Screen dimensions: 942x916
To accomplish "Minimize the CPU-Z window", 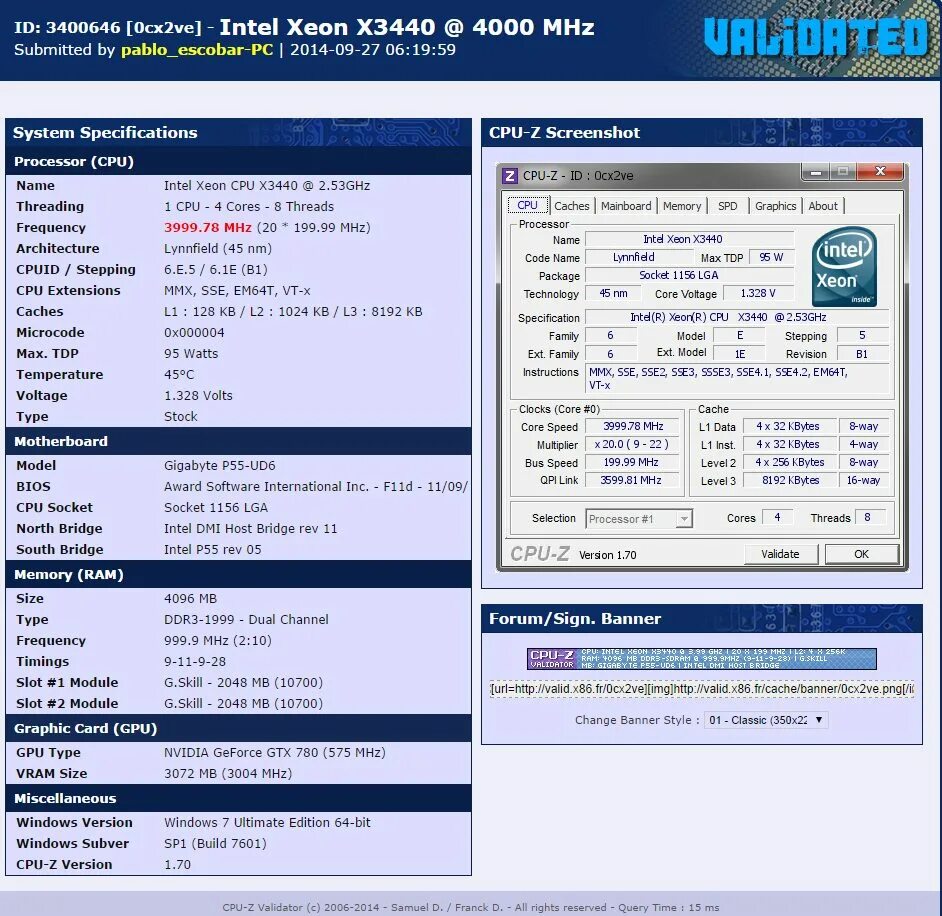I will (x=816, y=172).
